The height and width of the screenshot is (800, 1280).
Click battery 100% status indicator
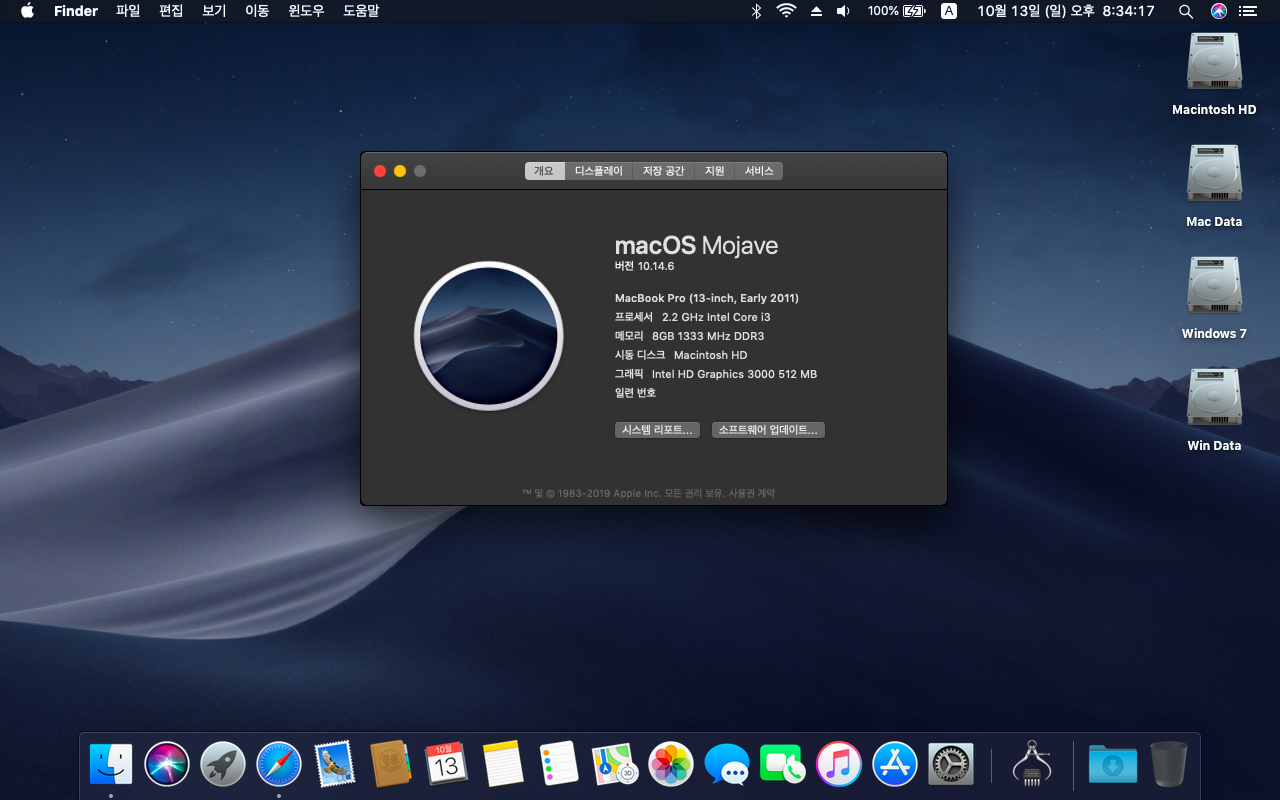coord(897,11)
